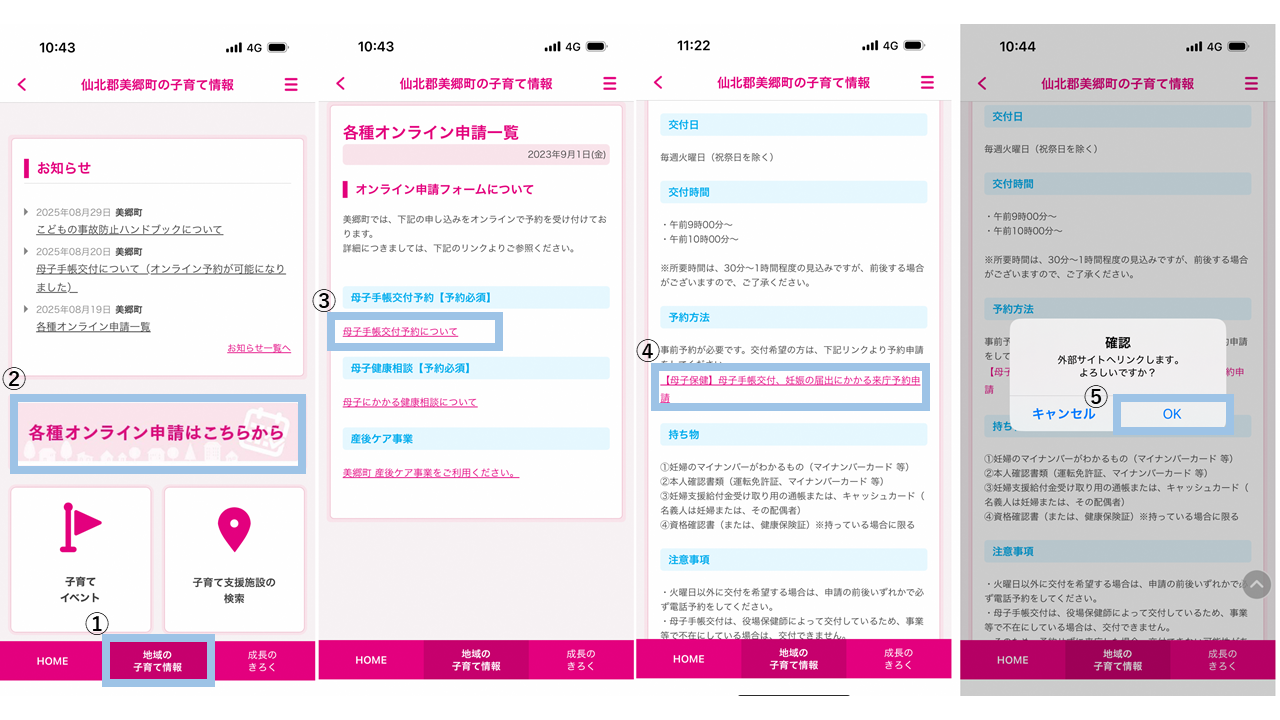This screenshot has width=1280, height=720.
Task: Open the hamburger menu on the third screen
Action: (927, 84)
